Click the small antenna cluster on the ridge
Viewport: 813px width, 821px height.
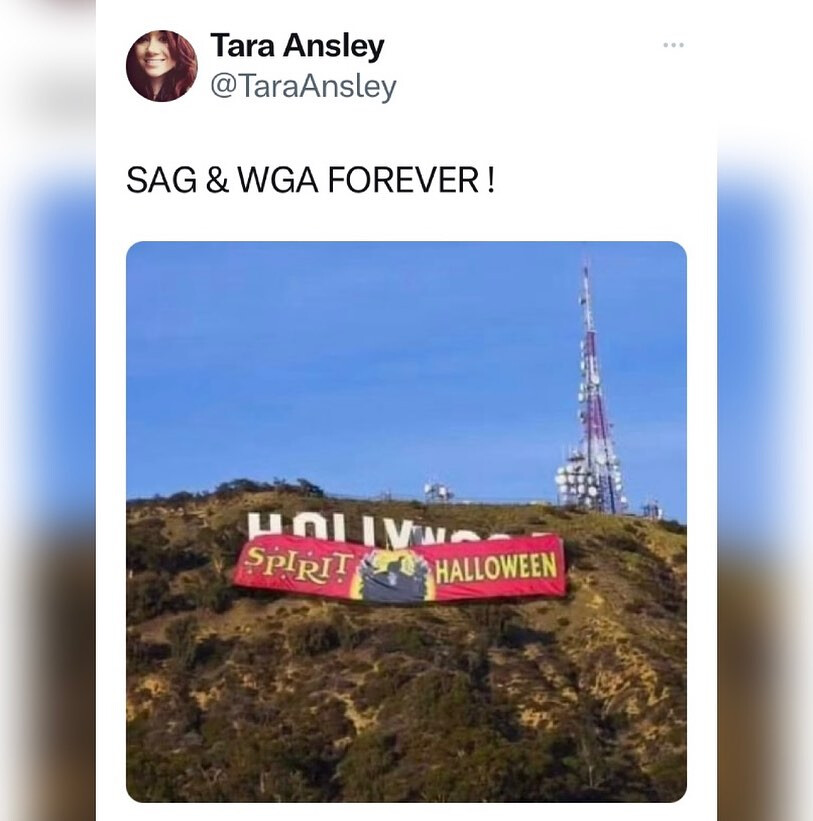point(439,492)
